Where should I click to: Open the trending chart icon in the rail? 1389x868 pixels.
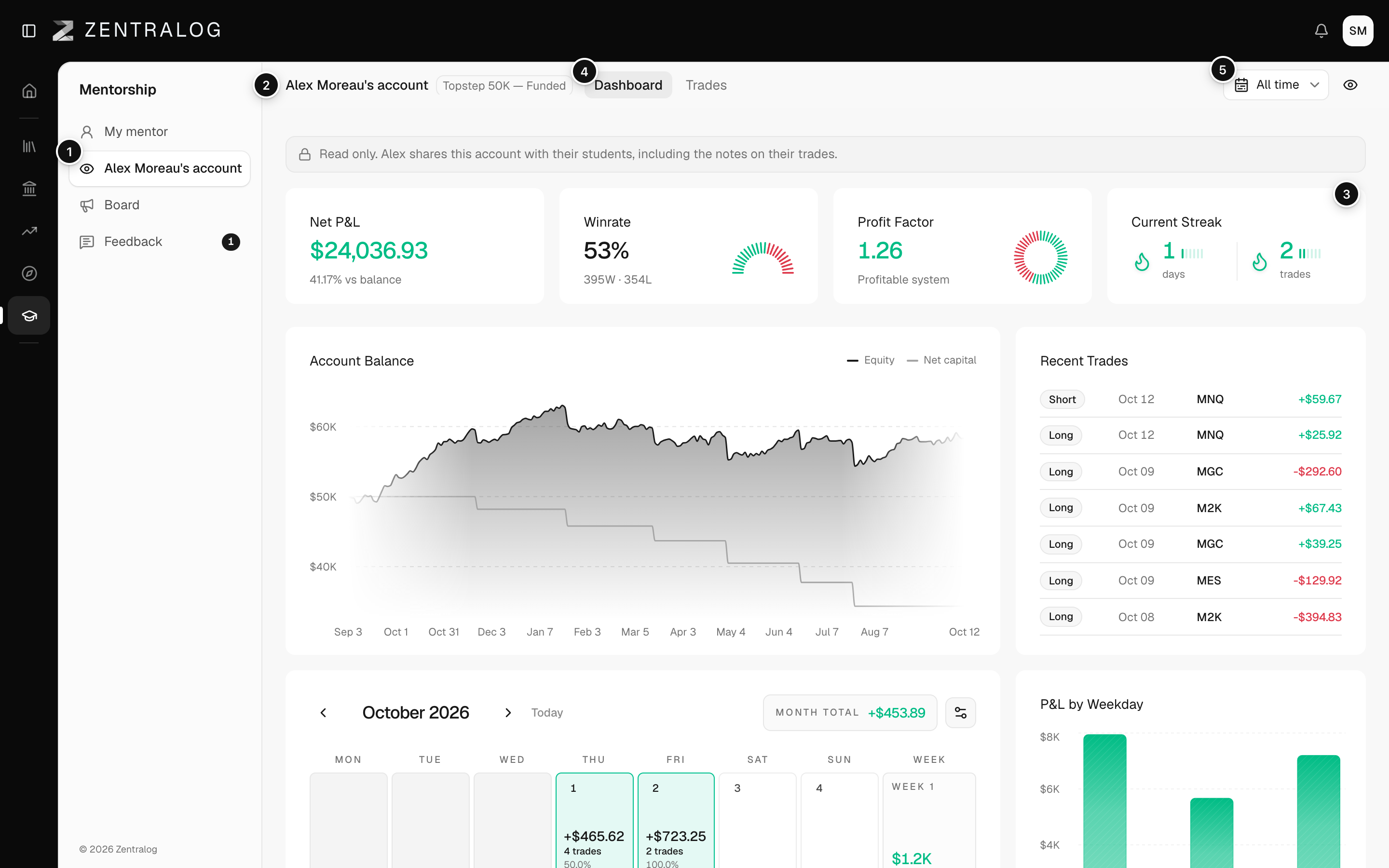[x=29, y=231]
